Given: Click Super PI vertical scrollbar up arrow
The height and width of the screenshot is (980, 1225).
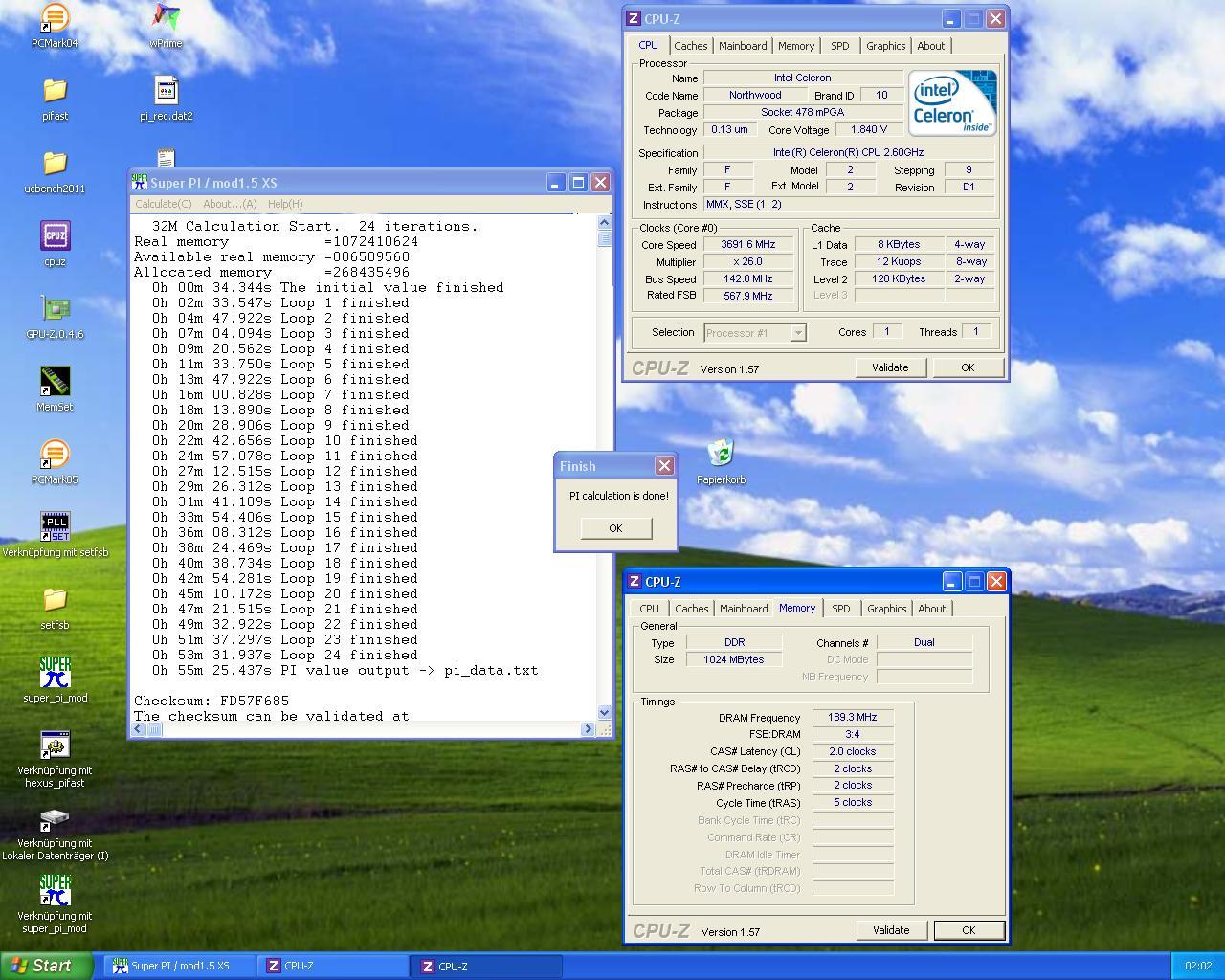Looking at the screenshot, I should point(604,222).
